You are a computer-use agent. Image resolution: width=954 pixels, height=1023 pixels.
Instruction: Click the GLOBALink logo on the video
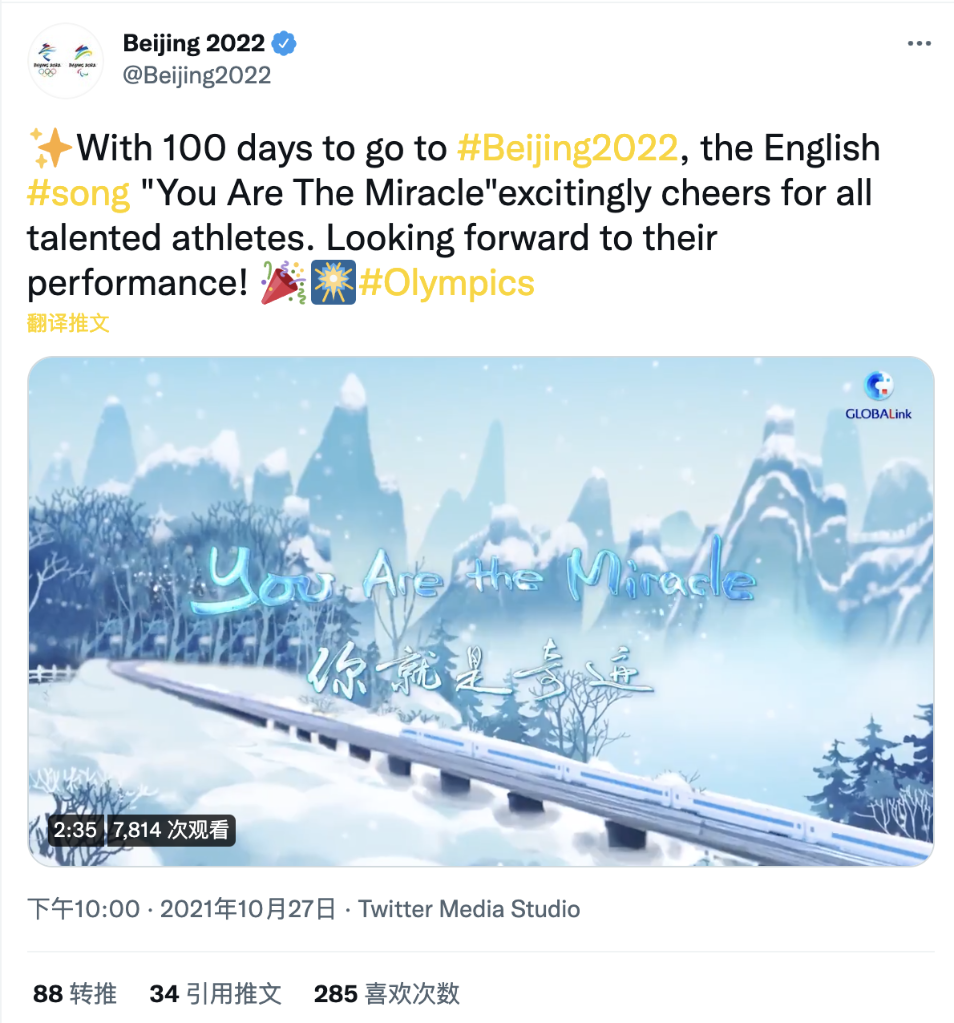click(878, 396)
